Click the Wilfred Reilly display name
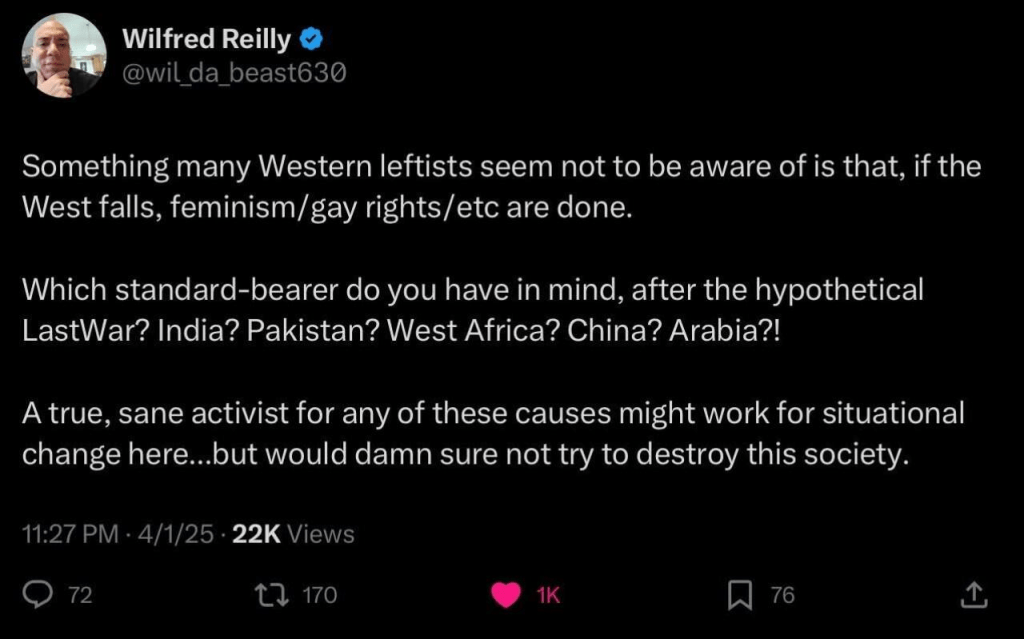Image resolution: width=1024 pixels, height=639 pixels. pyautogui.click(x=206, y=40)
